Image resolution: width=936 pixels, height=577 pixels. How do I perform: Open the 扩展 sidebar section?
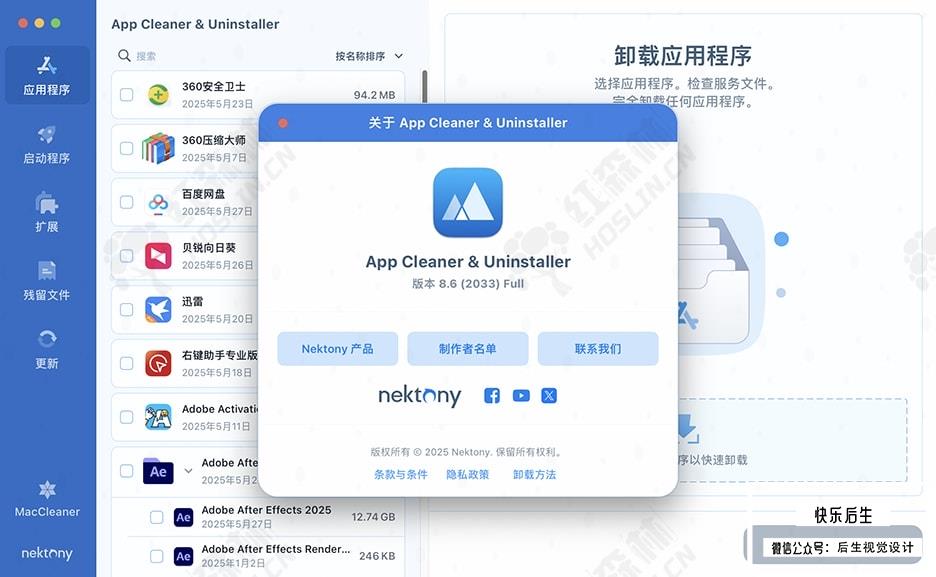[x=47, y=212]
